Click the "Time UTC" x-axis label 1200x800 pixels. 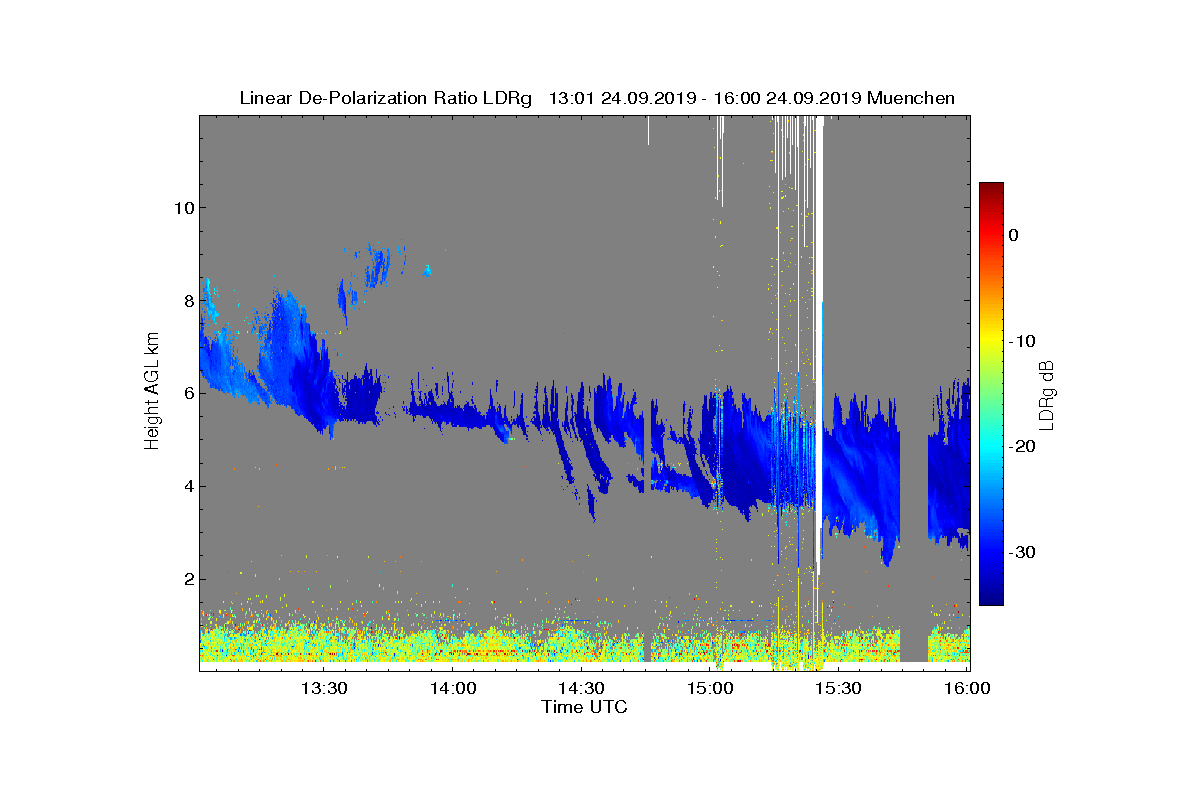585,707
